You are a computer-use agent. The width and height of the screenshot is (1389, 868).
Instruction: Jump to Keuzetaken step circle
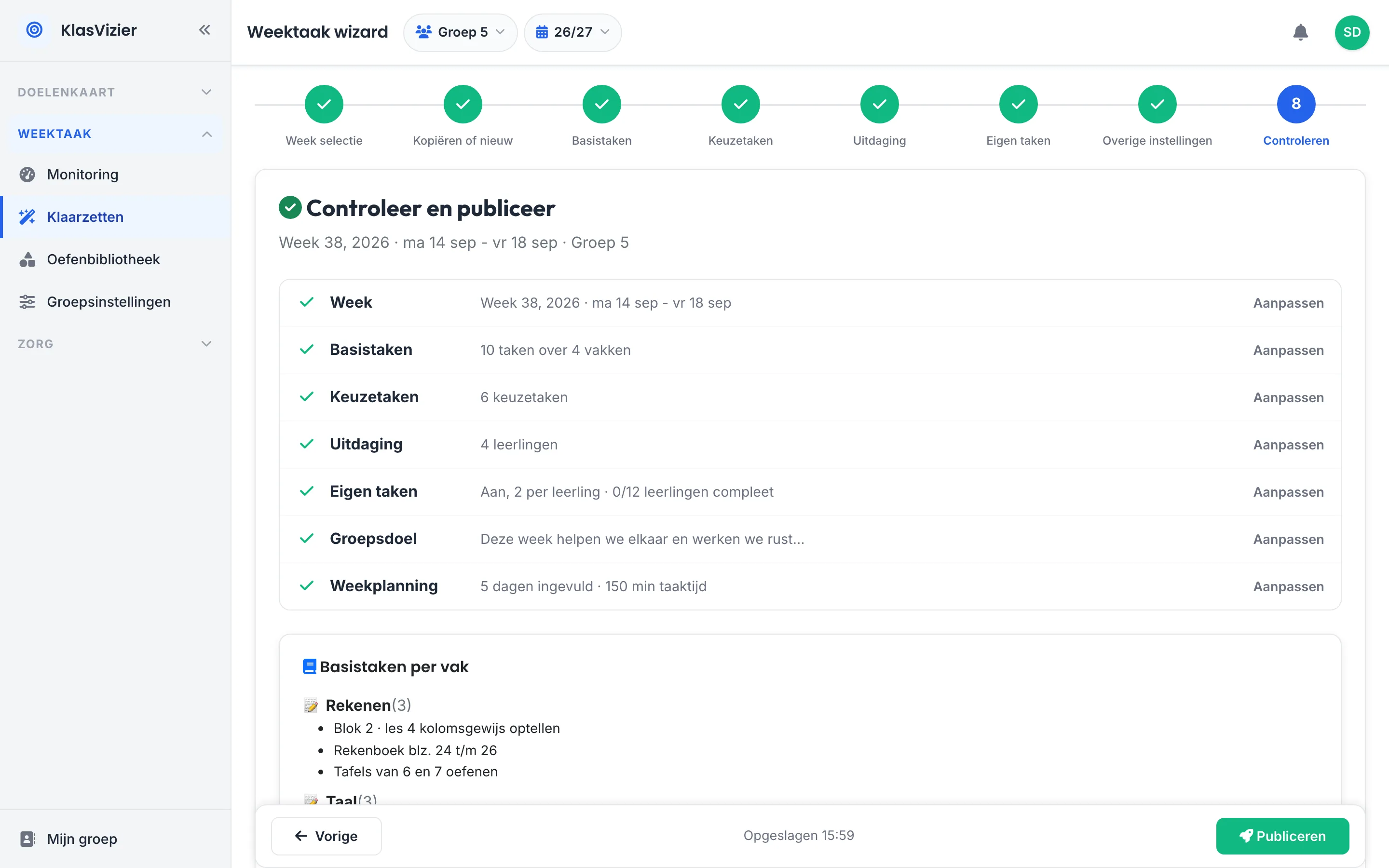(x=740, y=104)
